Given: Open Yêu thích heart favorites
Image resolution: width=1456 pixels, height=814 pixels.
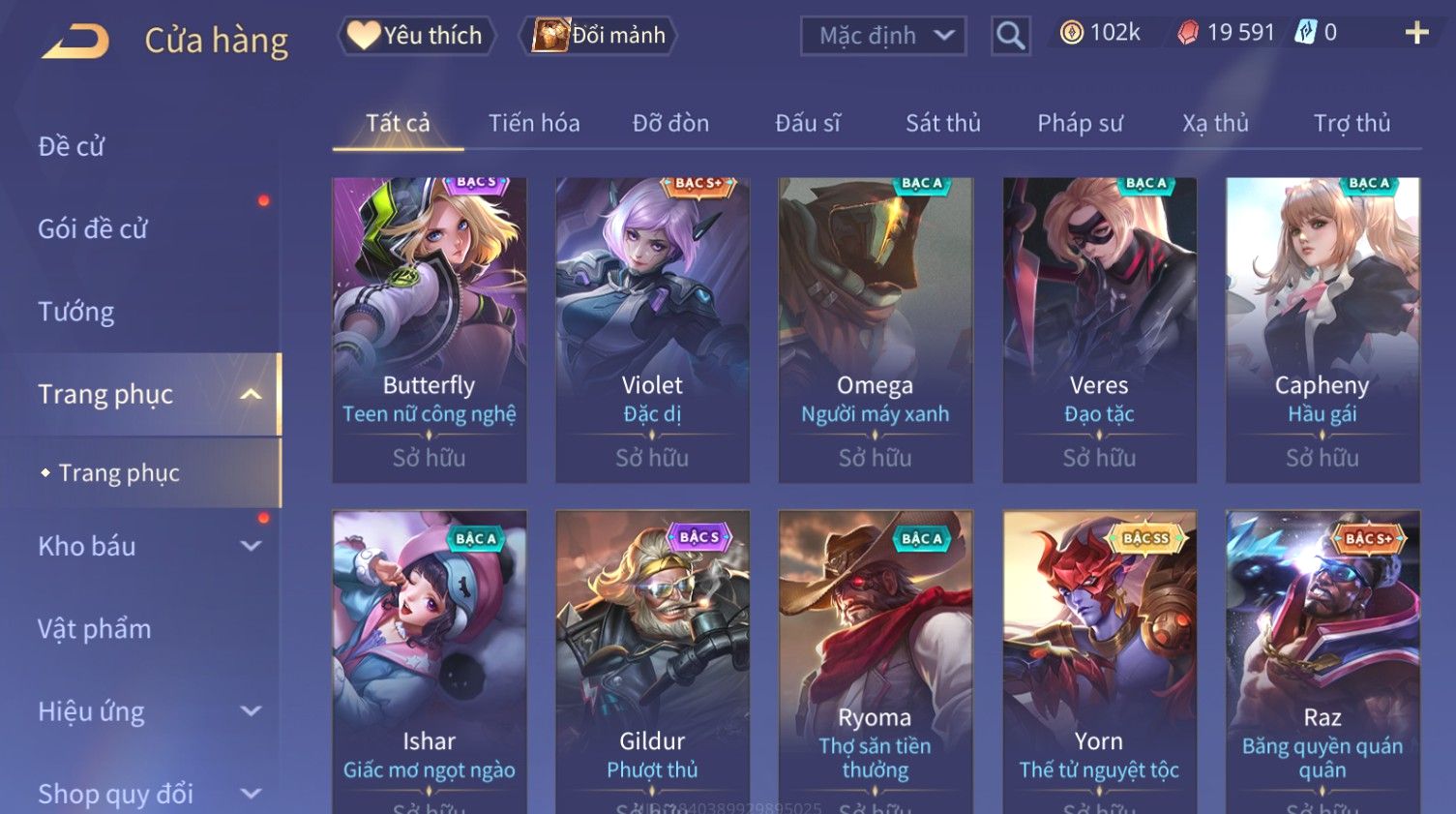Looking at the screenshot, I should (416, 36).
